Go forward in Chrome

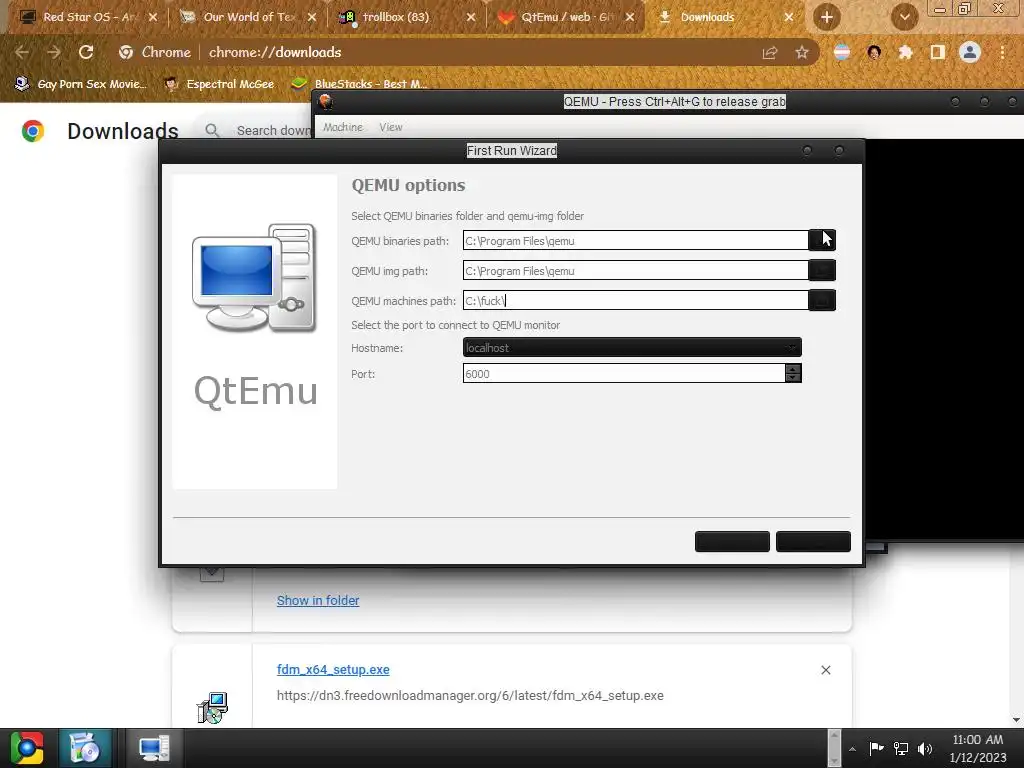54,52
